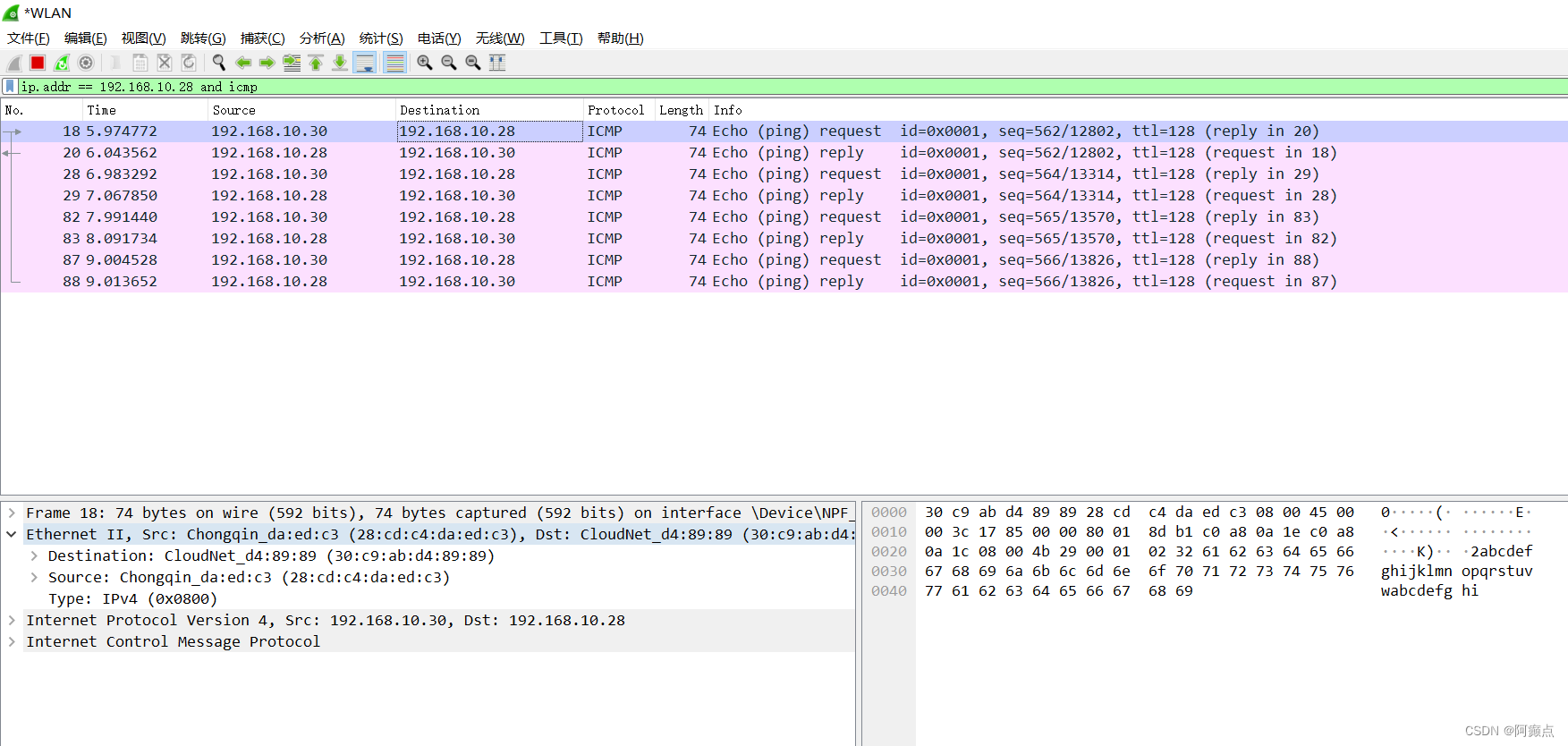This screenshot has width=1568, height=746.
Task: Sort packets by the Destination column header
Action: pyautogui.click(x=489, y=110)
